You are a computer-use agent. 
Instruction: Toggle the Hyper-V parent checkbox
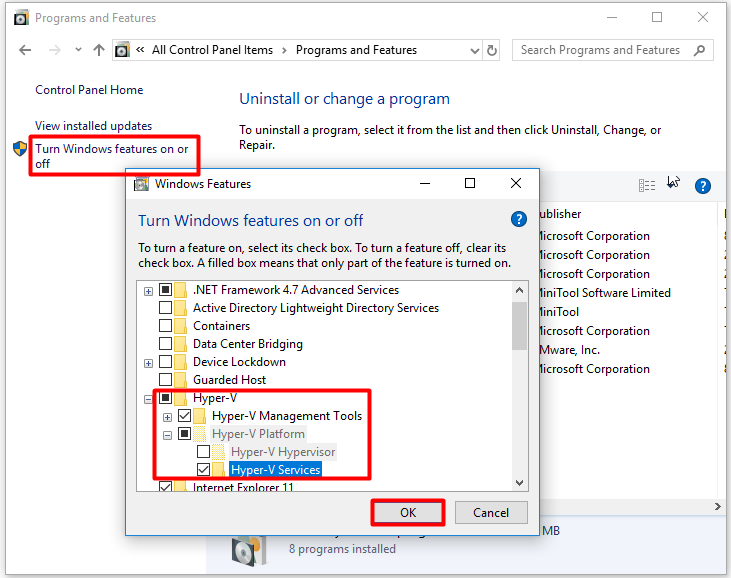click(166, 398)
